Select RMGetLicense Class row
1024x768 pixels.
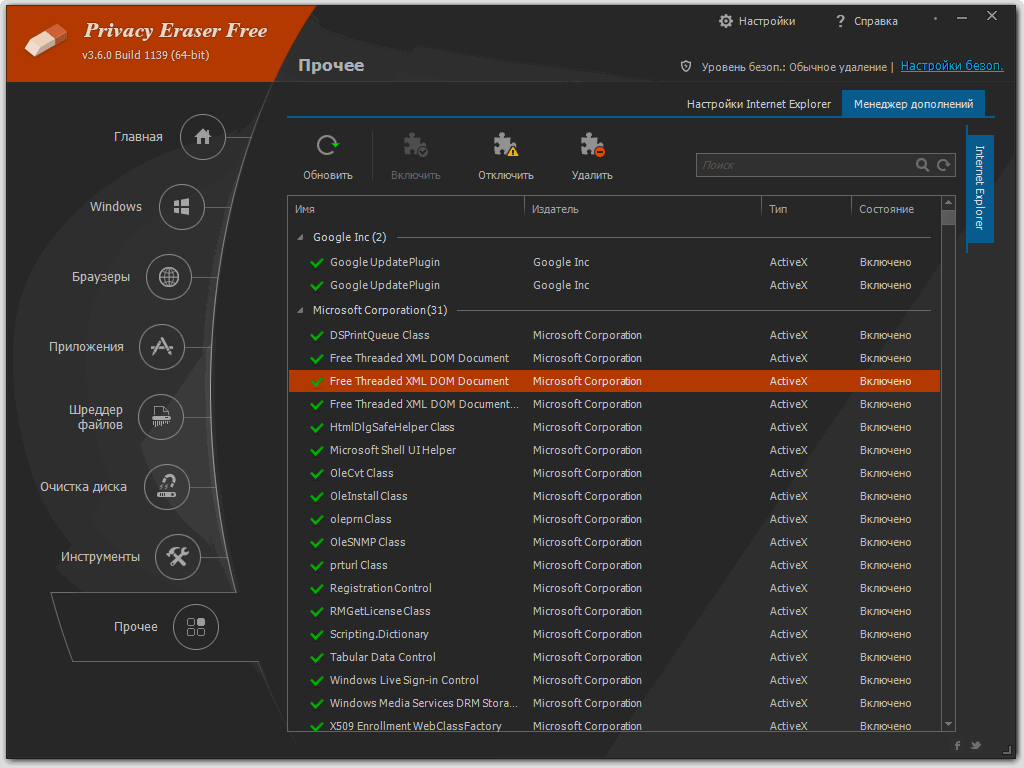[x=614, y=611]
